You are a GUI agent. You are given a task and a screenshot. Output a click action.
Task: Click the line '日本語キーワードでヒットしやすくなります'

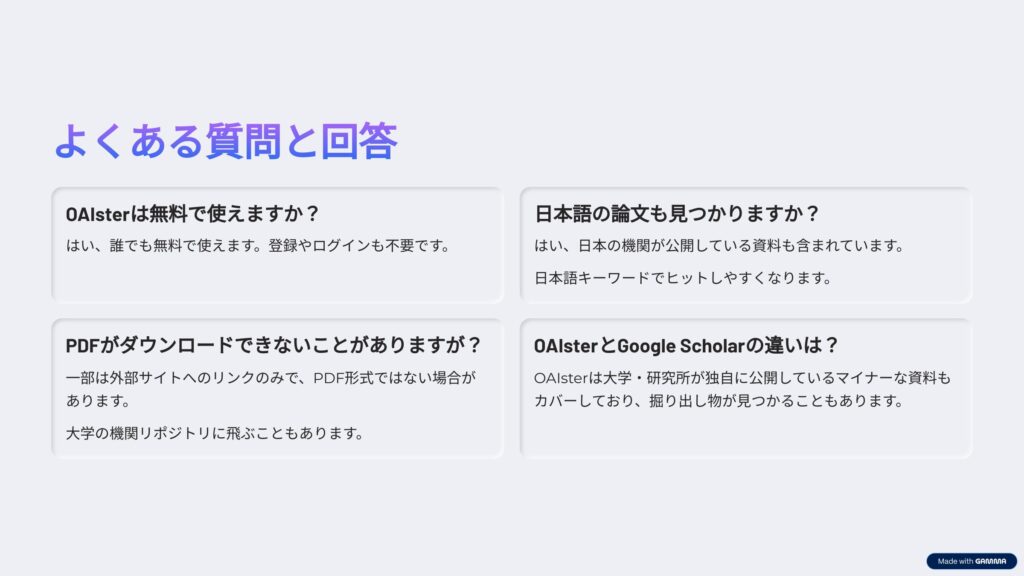coord(682,278)
